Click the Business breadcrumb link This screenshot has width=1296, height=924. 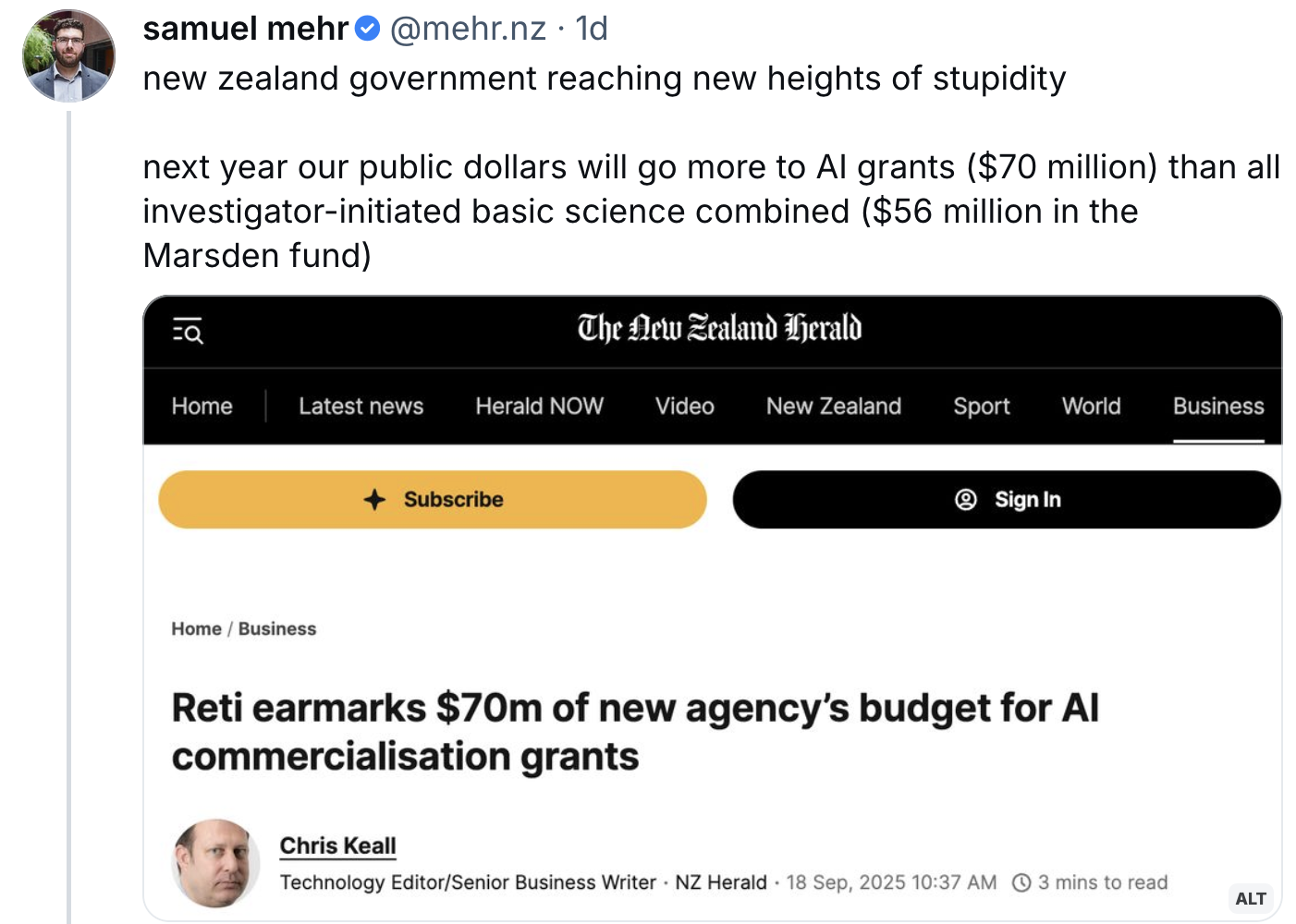point(277,629)
